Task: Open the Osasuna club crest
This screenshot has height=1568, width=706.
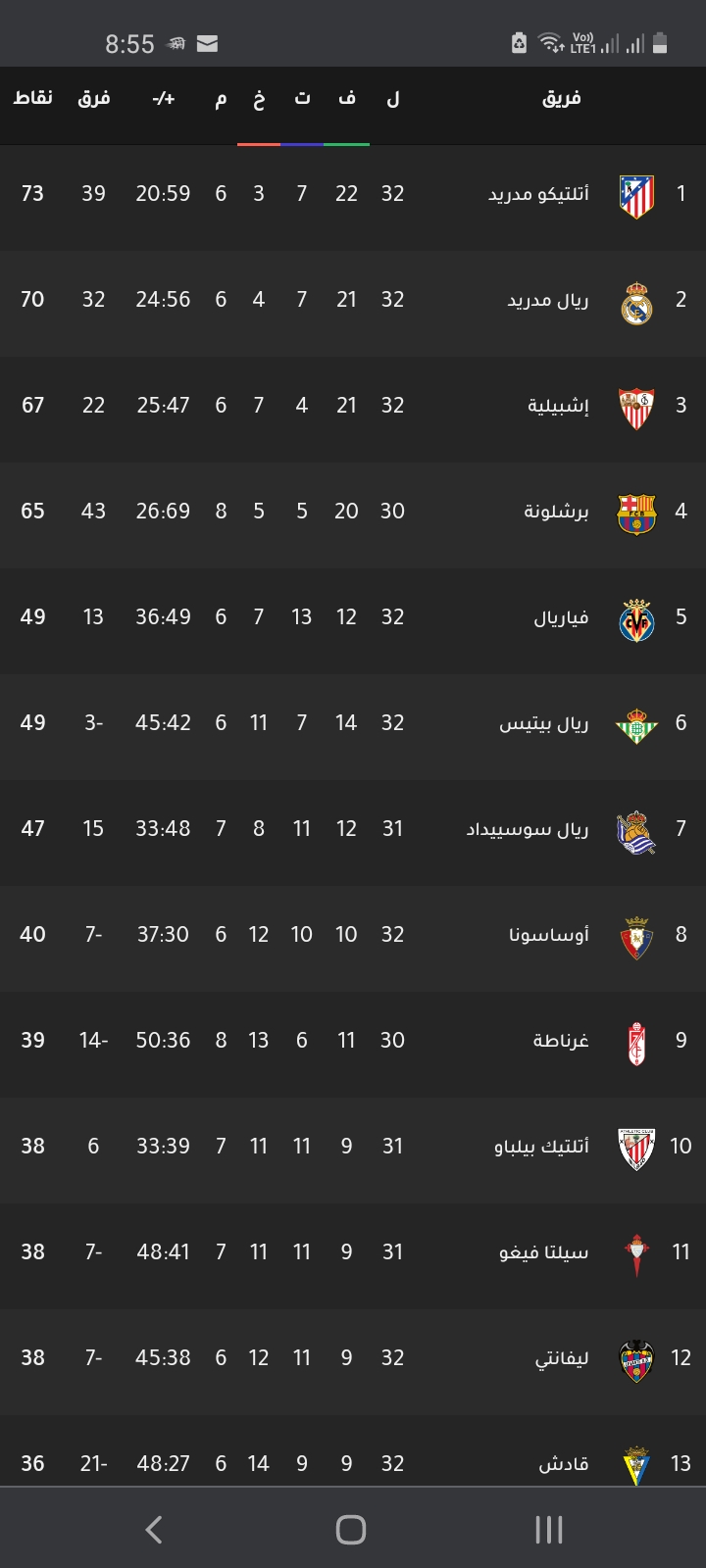Action: point(636,938)
